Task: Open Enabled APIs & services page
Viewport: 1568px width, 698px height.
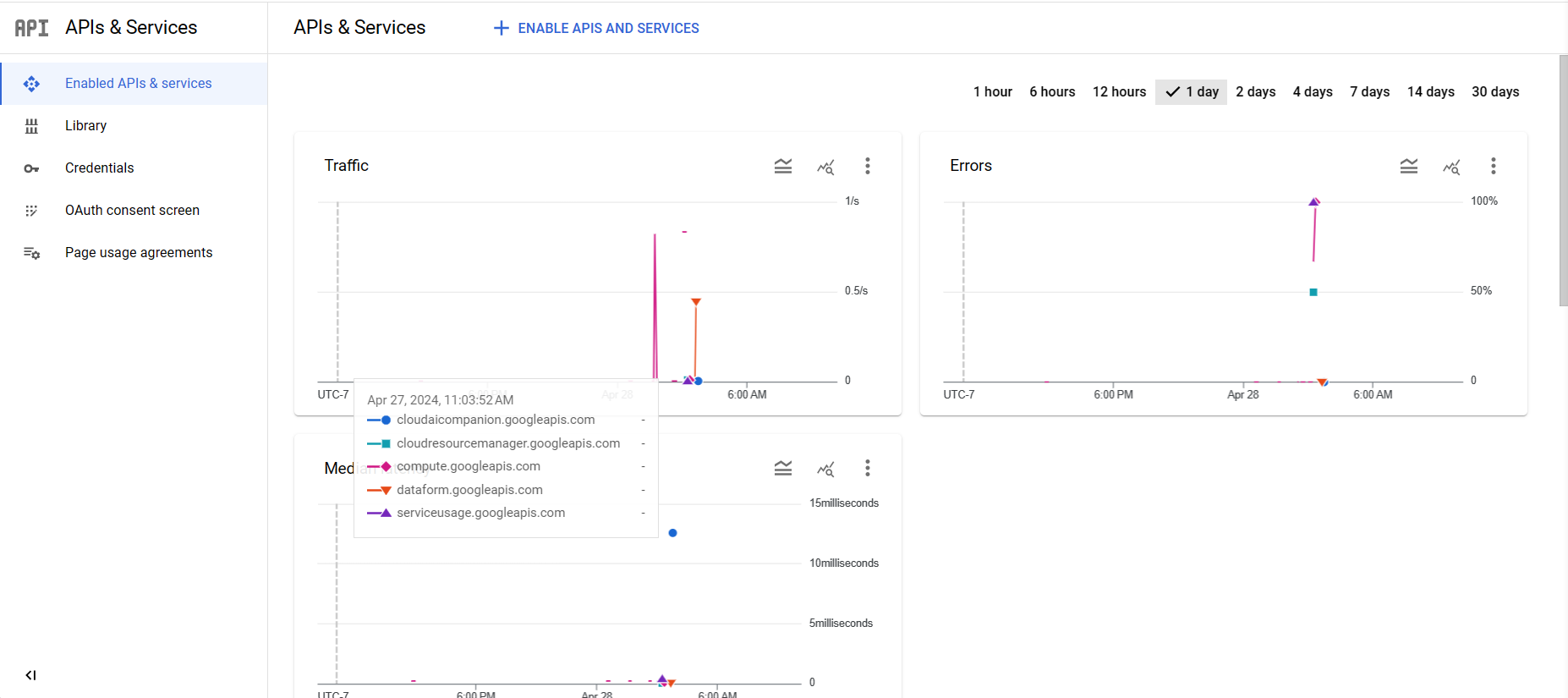Action: coord(134,84)
